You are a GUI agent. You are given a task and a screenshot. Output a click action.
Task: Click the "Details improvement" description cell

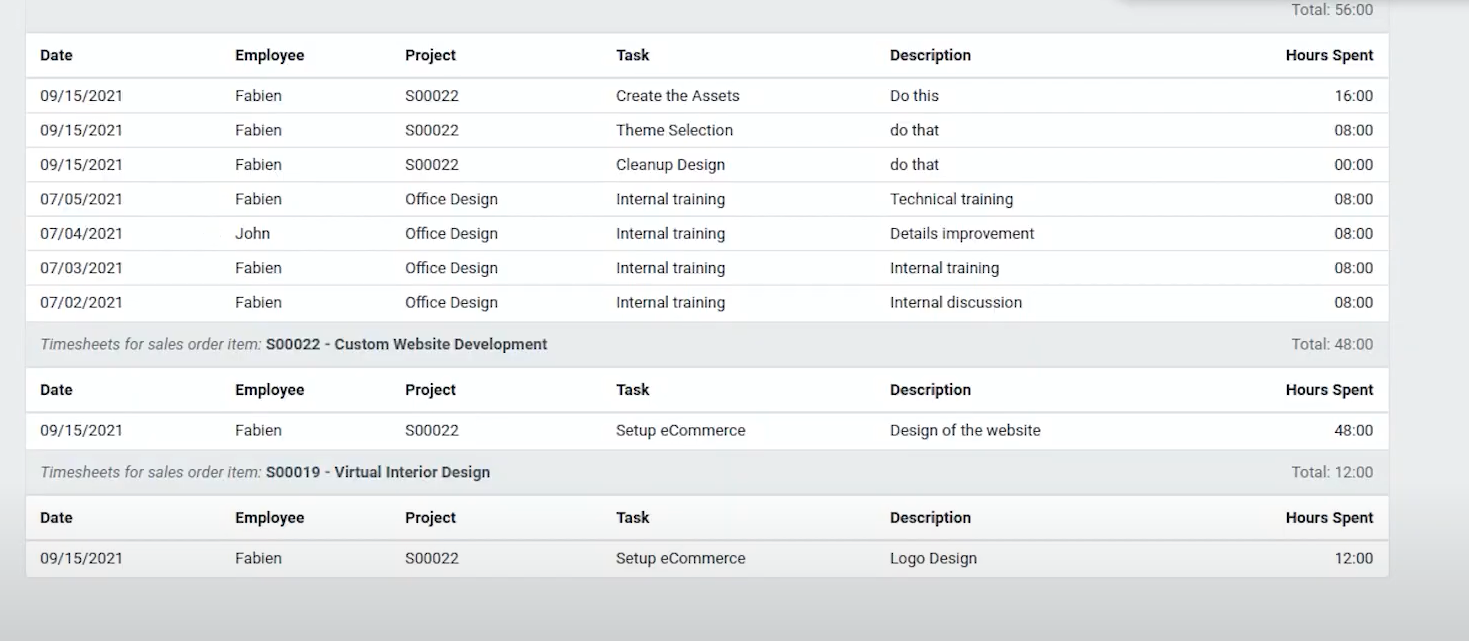tap(961, 234)
